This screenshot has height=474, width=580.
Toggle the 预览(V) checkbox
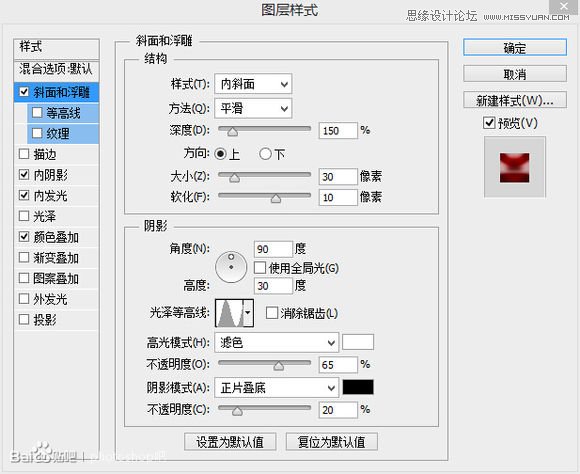pyautogui.click(x=489, y=122)
